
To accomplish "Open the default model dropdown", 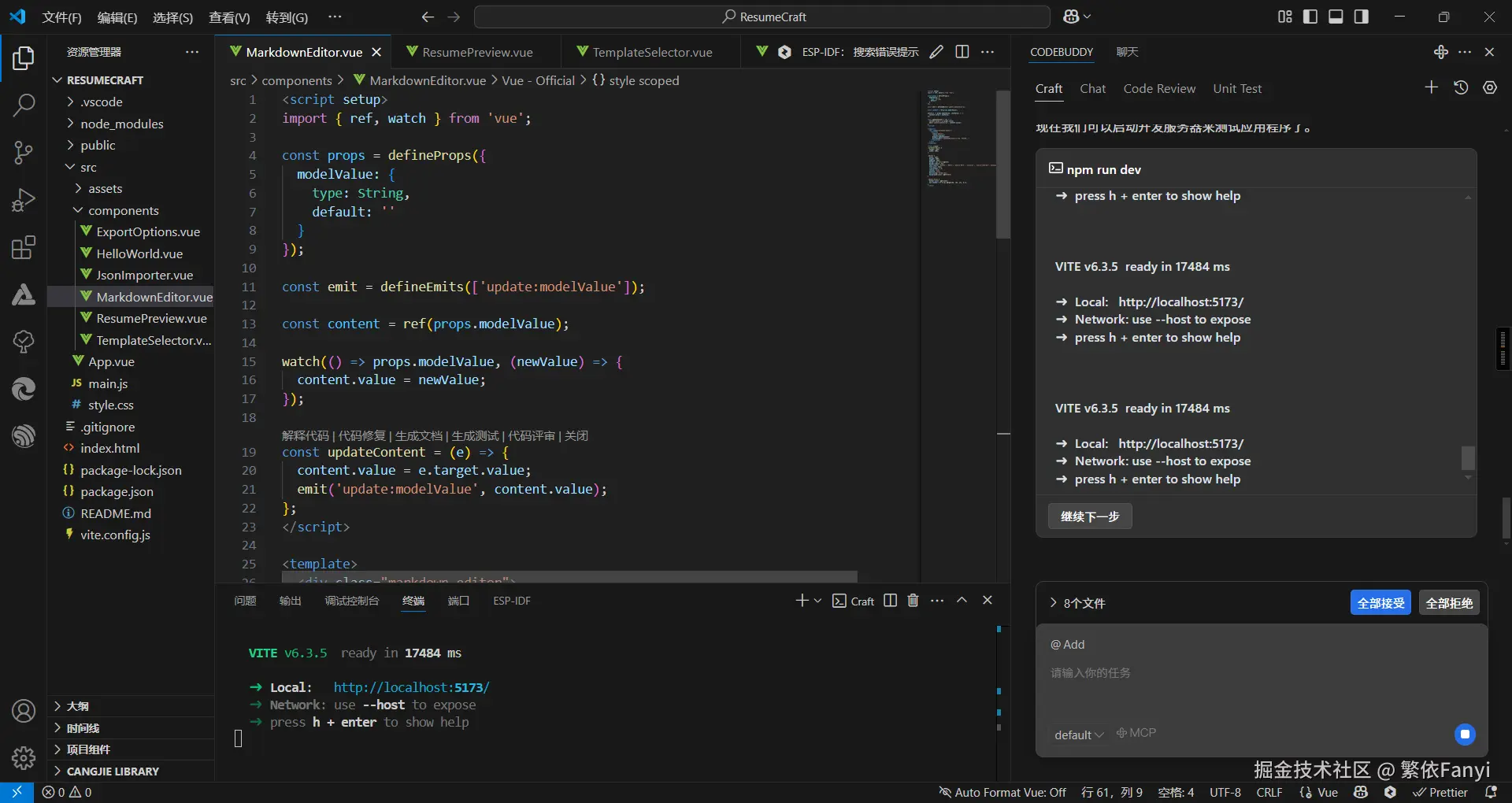I will pos(1078,735).
